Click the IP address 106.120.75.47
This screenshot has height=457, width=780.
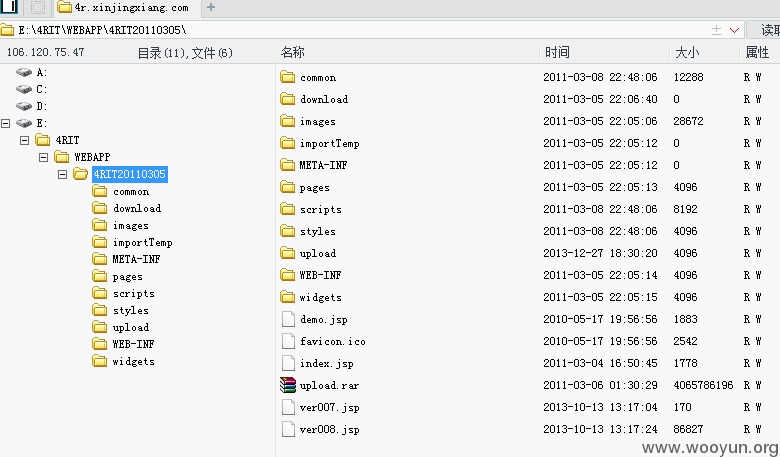(x=45, y=52)
